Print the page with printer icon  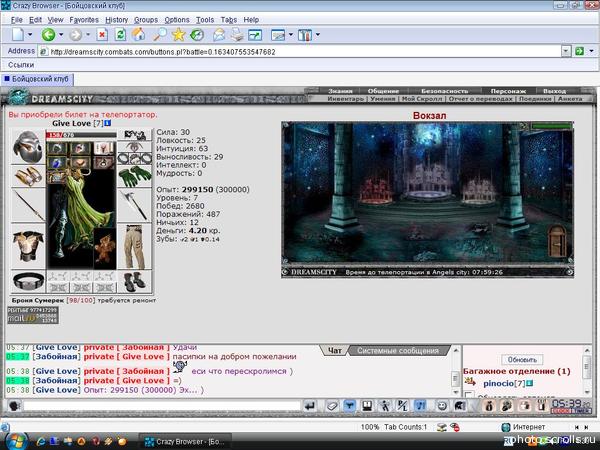coord(237,35)
